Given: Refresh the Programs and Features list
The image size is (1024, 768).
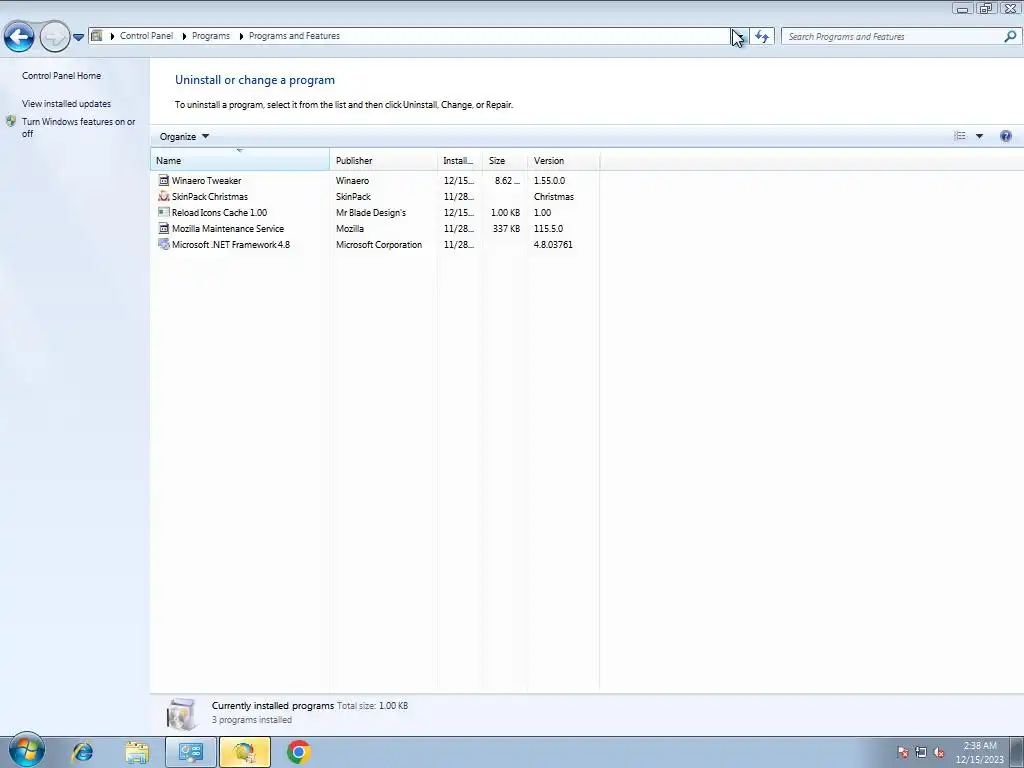Looking at the screenshot, I should click(762, 37).
